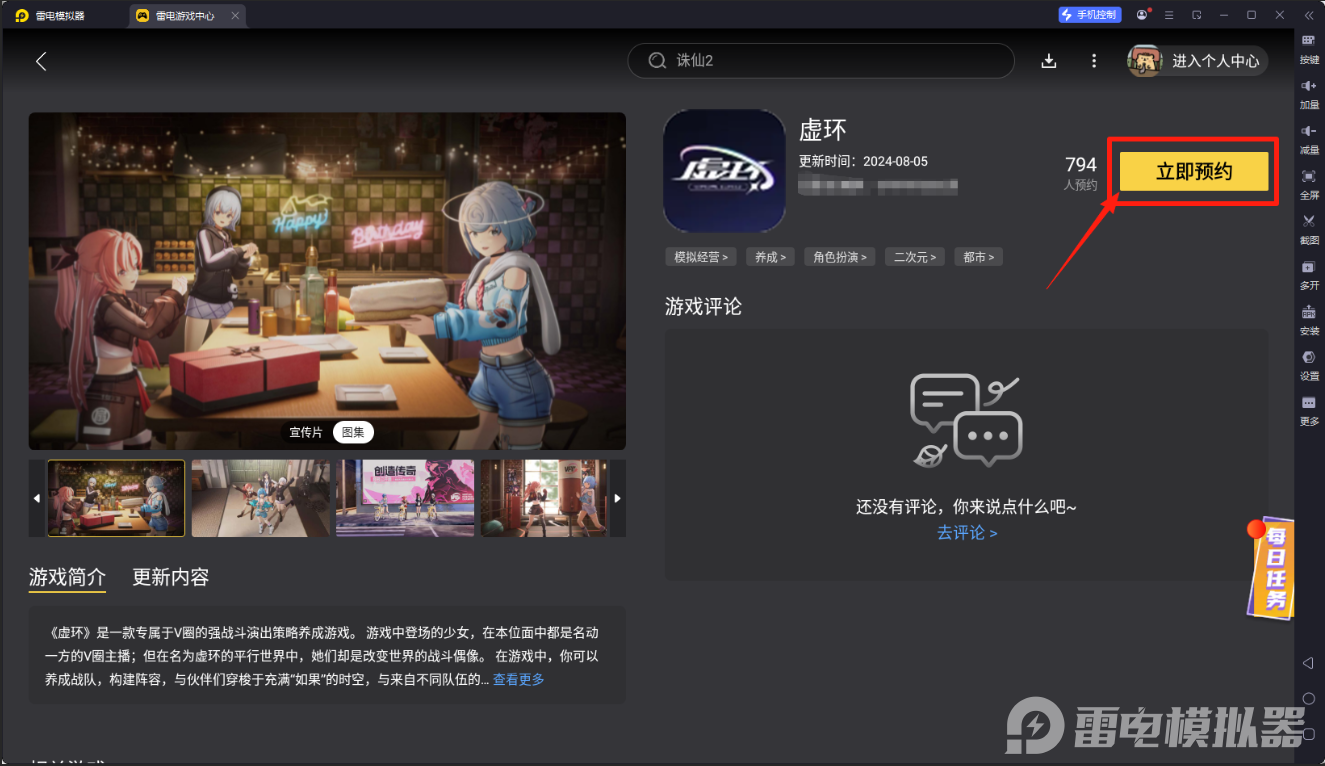Open the 按键 keyboard mapping tool

point(1308,50)
